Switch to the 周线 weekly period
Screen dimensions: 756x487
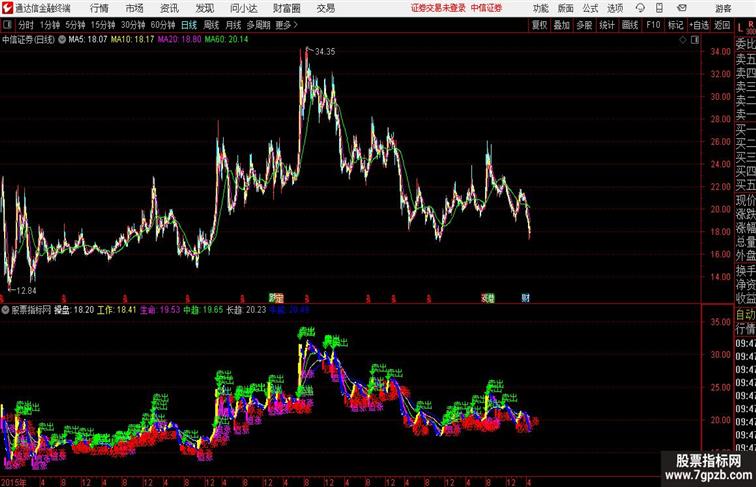tap(211, 25)
